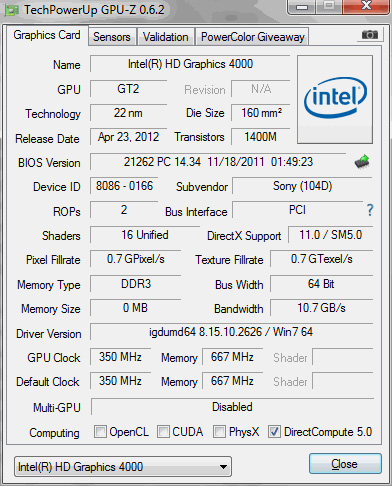392x486 pixels.
Task: Take a screenshot using the camera icon
Action: (369, 35)
